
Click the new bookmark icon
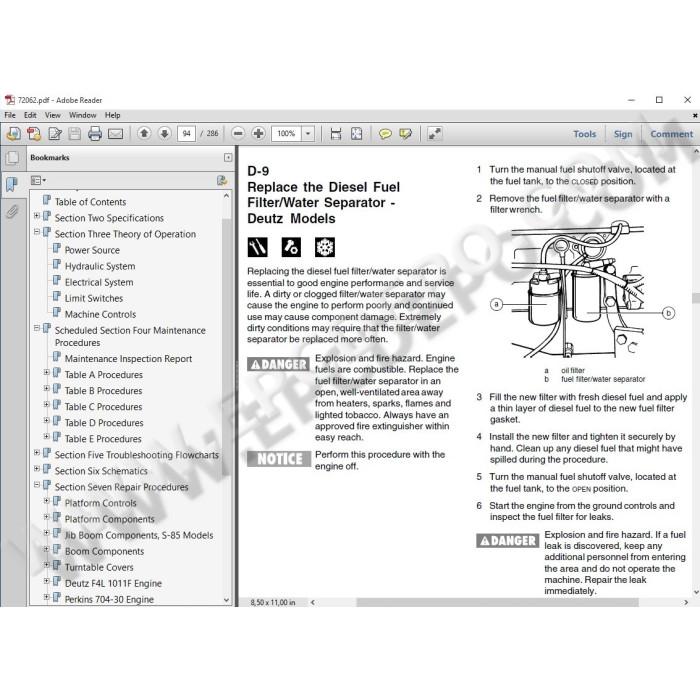coord(222,180)
